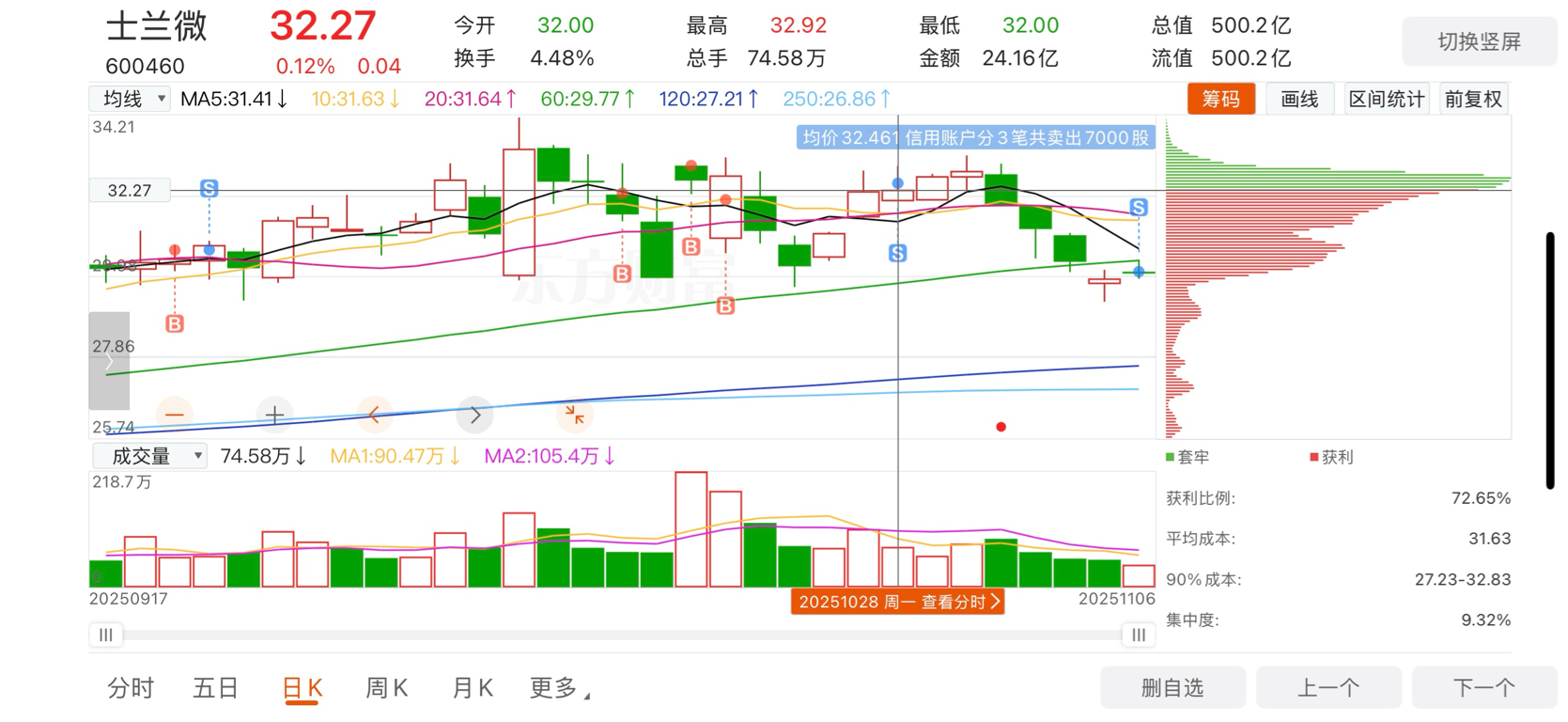The height and width of the screenshot is (722, 1568).
Task: Click 删自选 to remove from watchlist
Action: click(1172, 688)
